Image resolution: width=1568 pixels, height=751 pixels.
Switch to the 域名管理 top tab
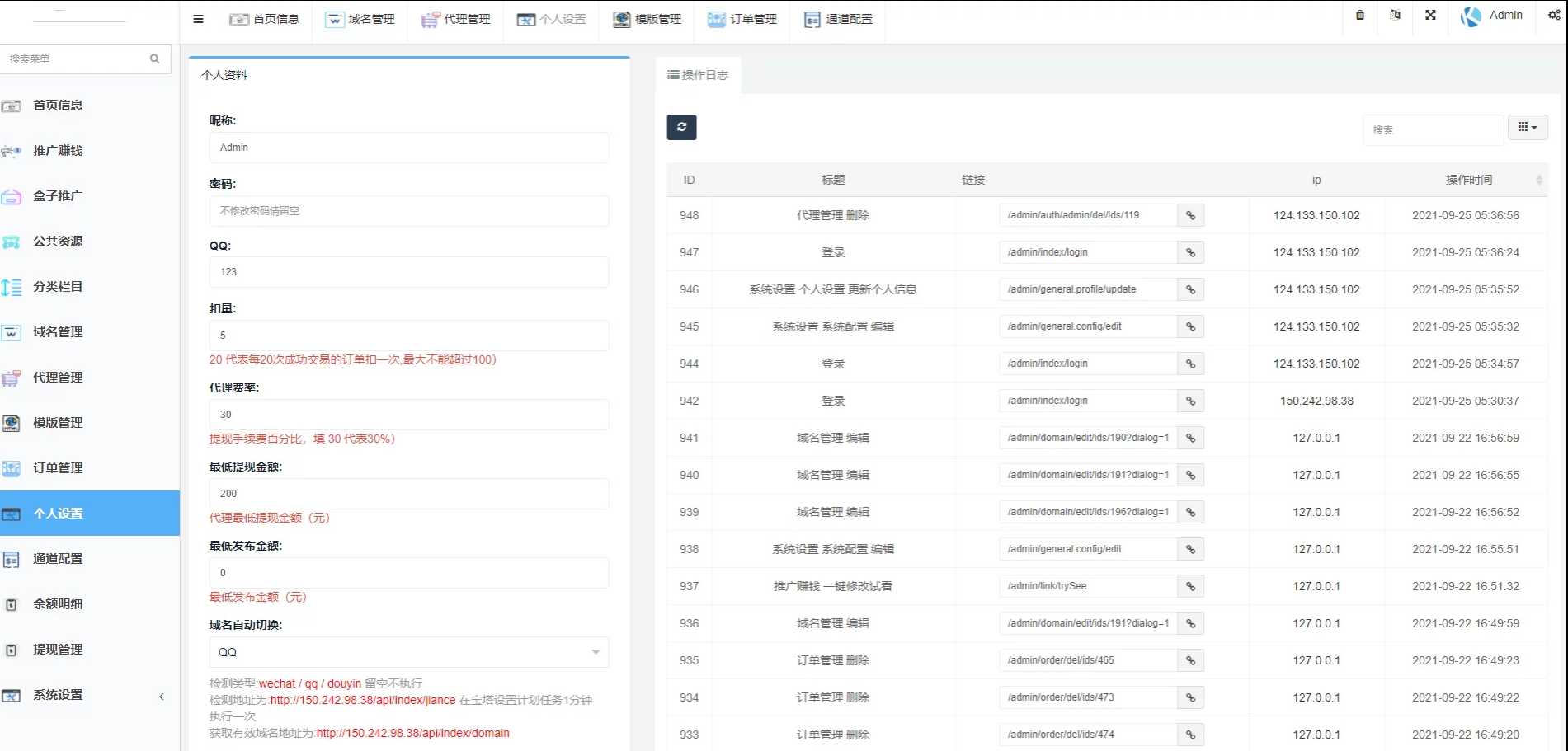360,20
